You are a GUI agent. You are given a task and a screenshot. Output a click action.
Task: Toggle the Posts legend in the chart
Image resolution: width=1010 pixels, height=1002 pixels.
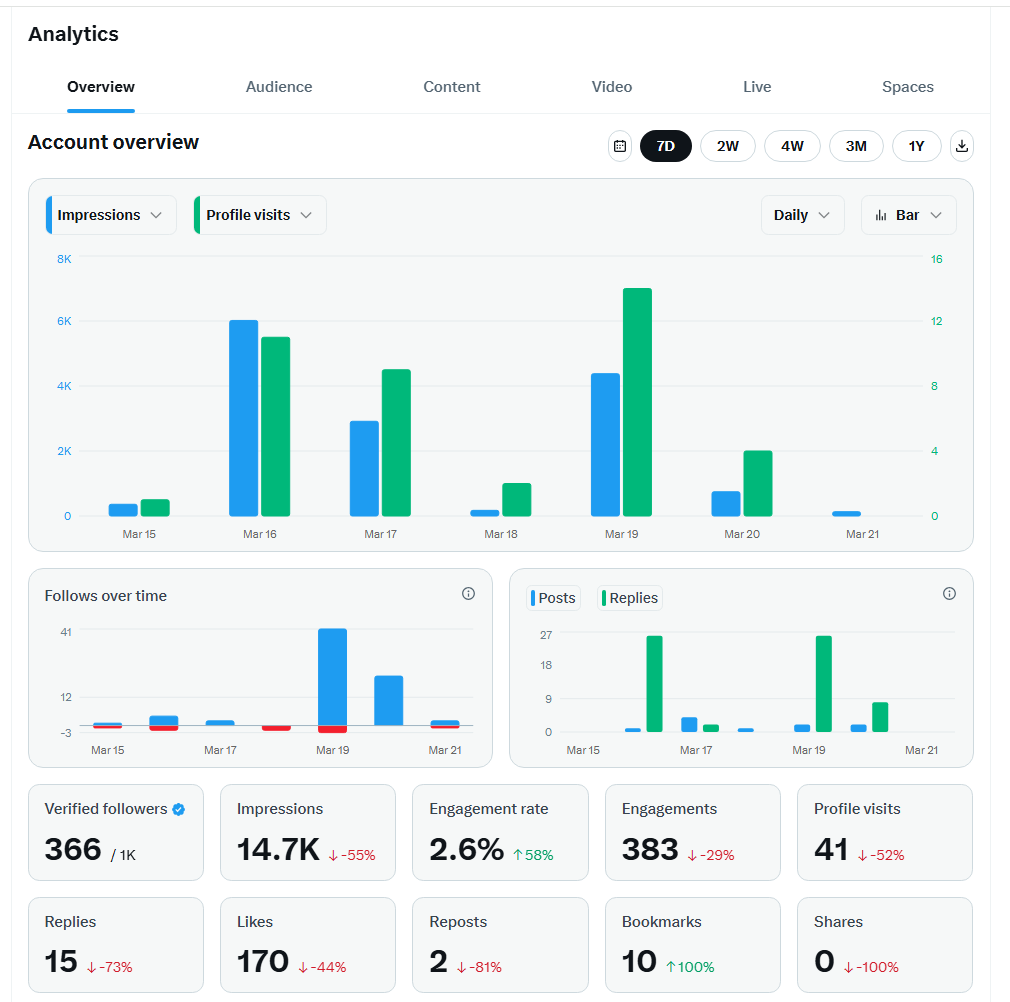553,597
